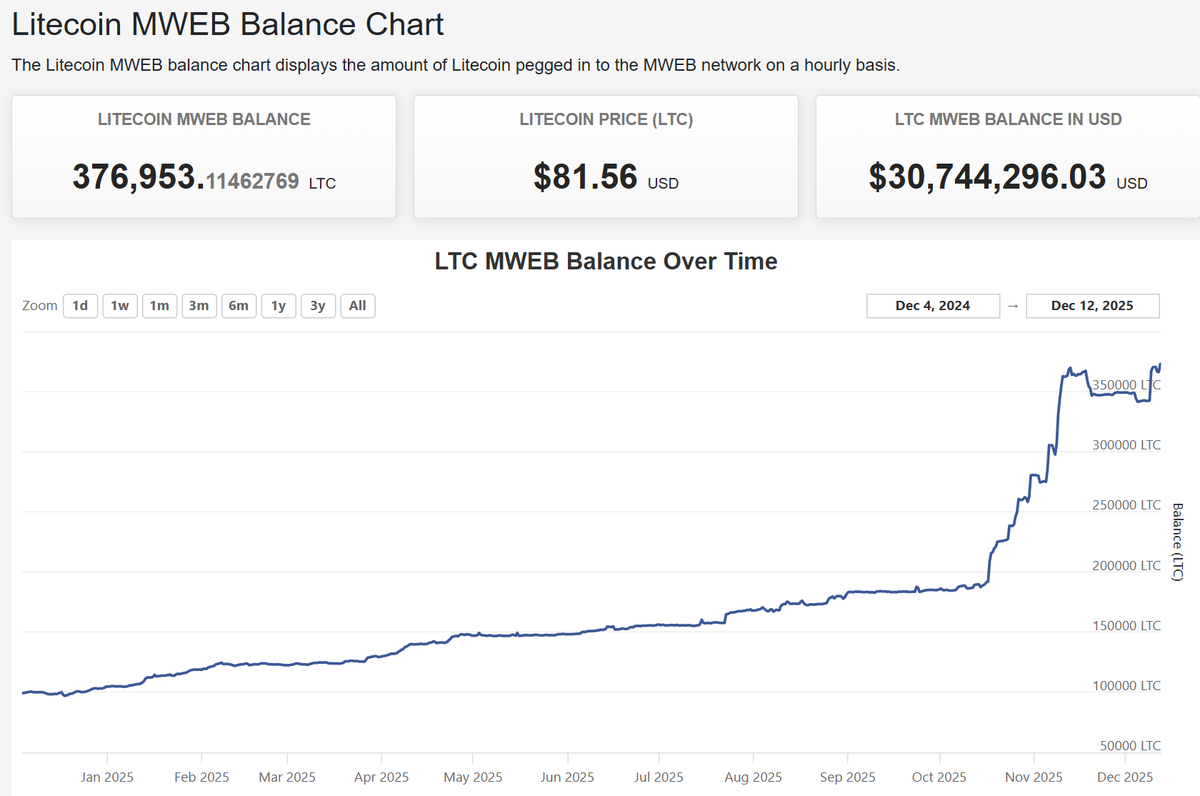Select the 3m zoom preset
This screenshot has width=1200, height=796.
click(x=198, y=305)
